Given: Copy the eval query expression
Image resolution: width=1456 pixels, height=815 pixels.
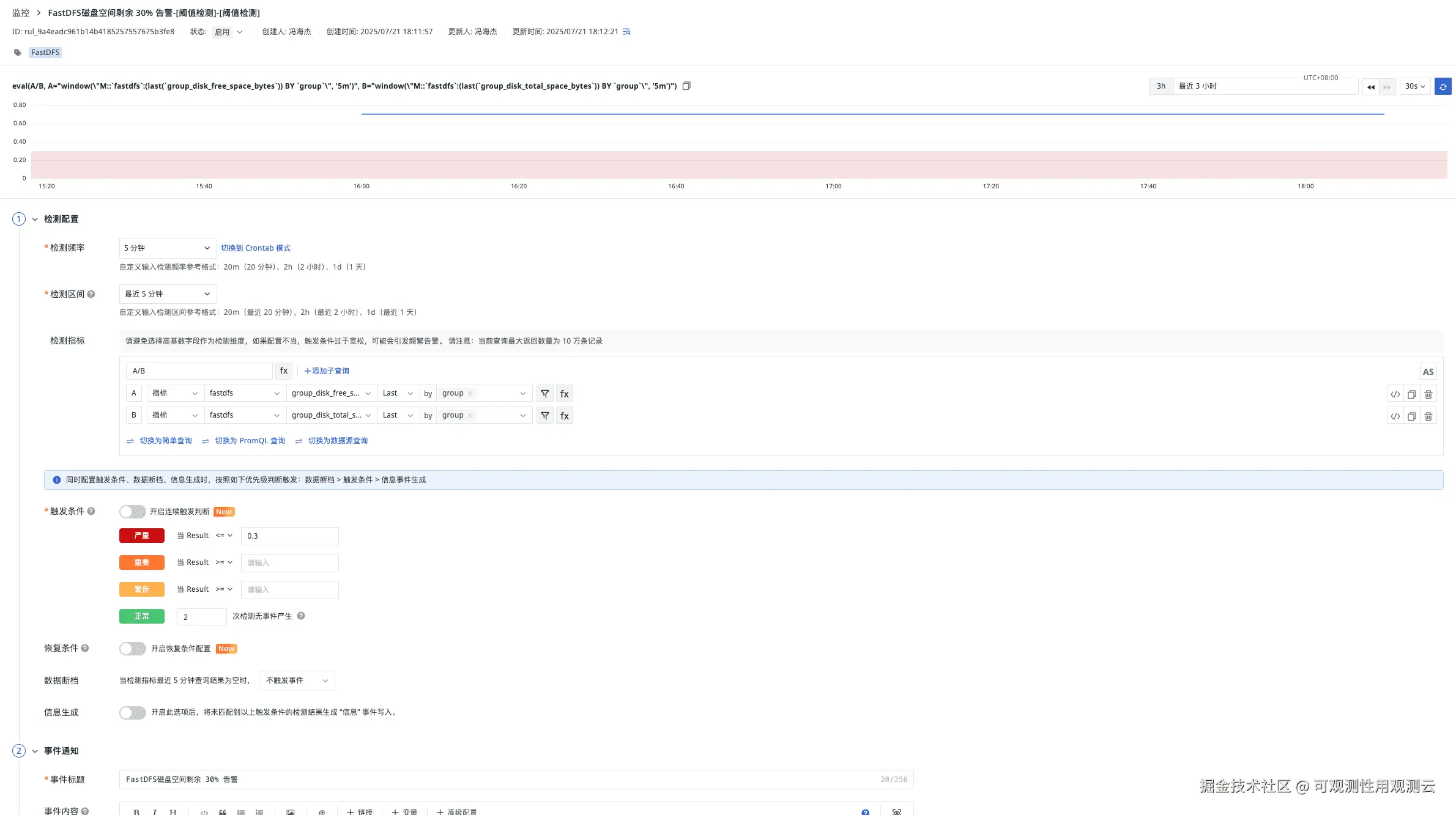Looking at the screenshot, I should [686, 86].
